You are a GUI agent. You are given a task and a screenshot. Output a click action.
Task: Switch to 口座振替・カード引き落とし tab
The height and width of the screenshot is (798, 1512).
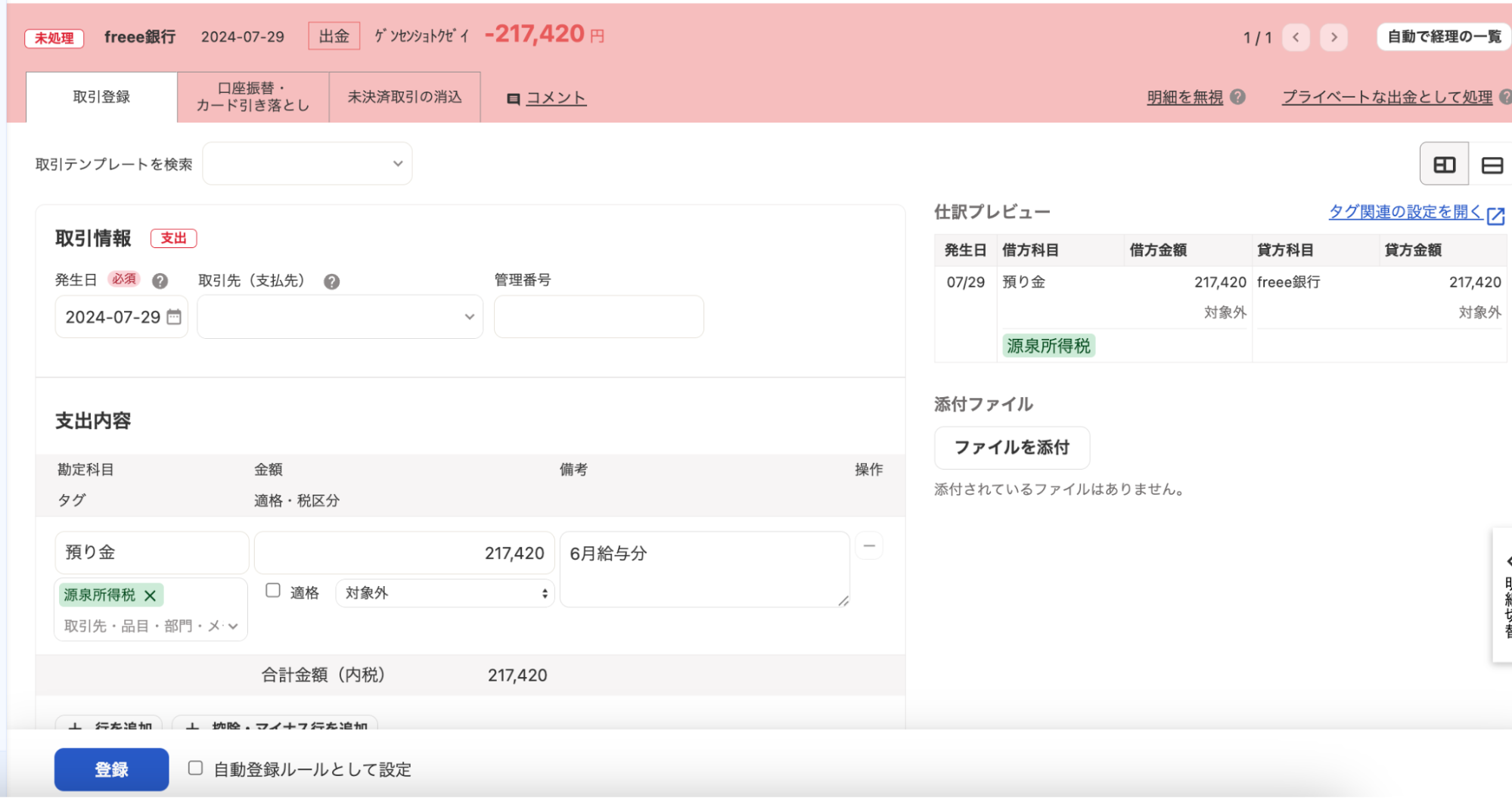pos(253,97)
